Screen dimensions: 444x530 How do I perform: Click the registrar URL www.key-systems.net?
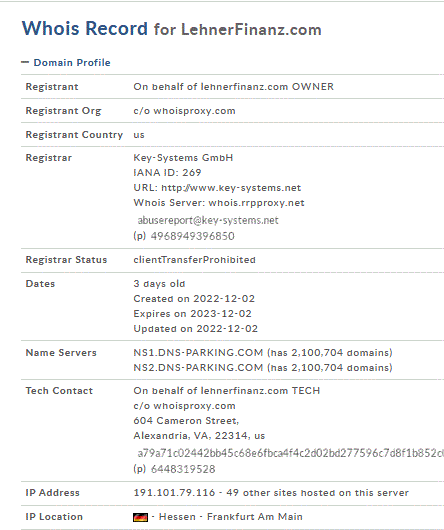coord(231,188)
